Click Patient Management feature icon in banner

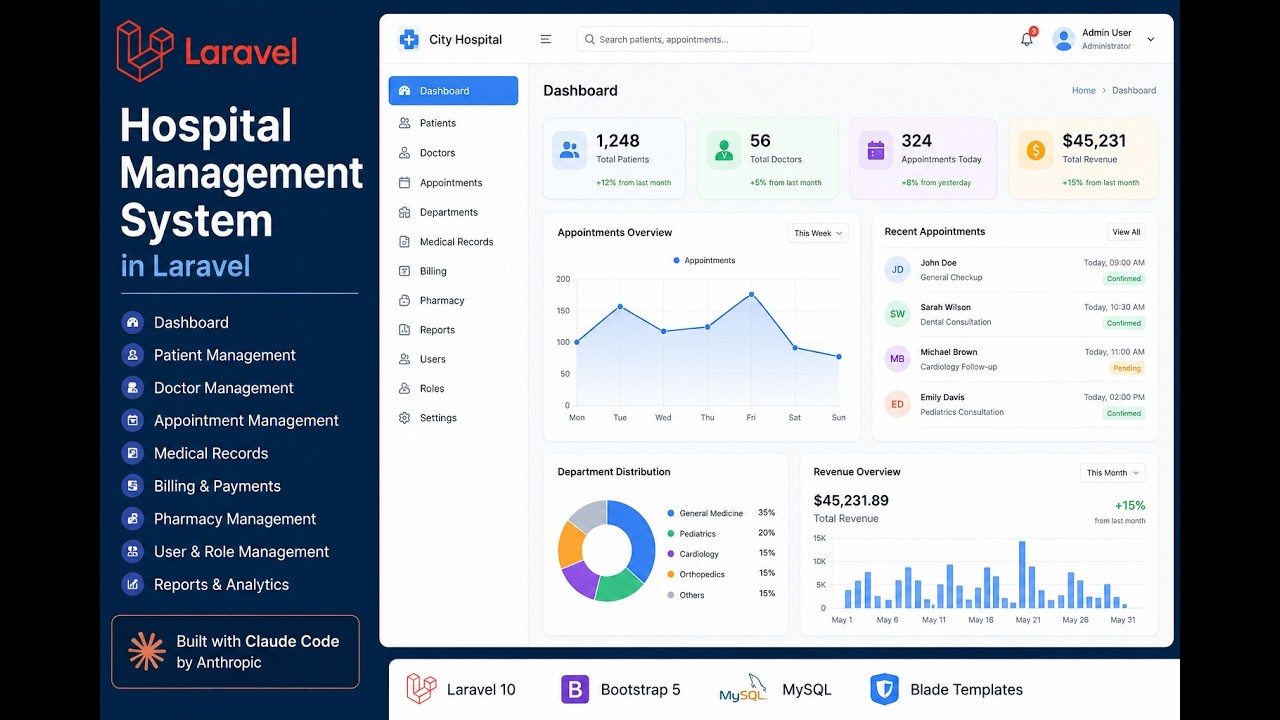click(x=132, y=355)
